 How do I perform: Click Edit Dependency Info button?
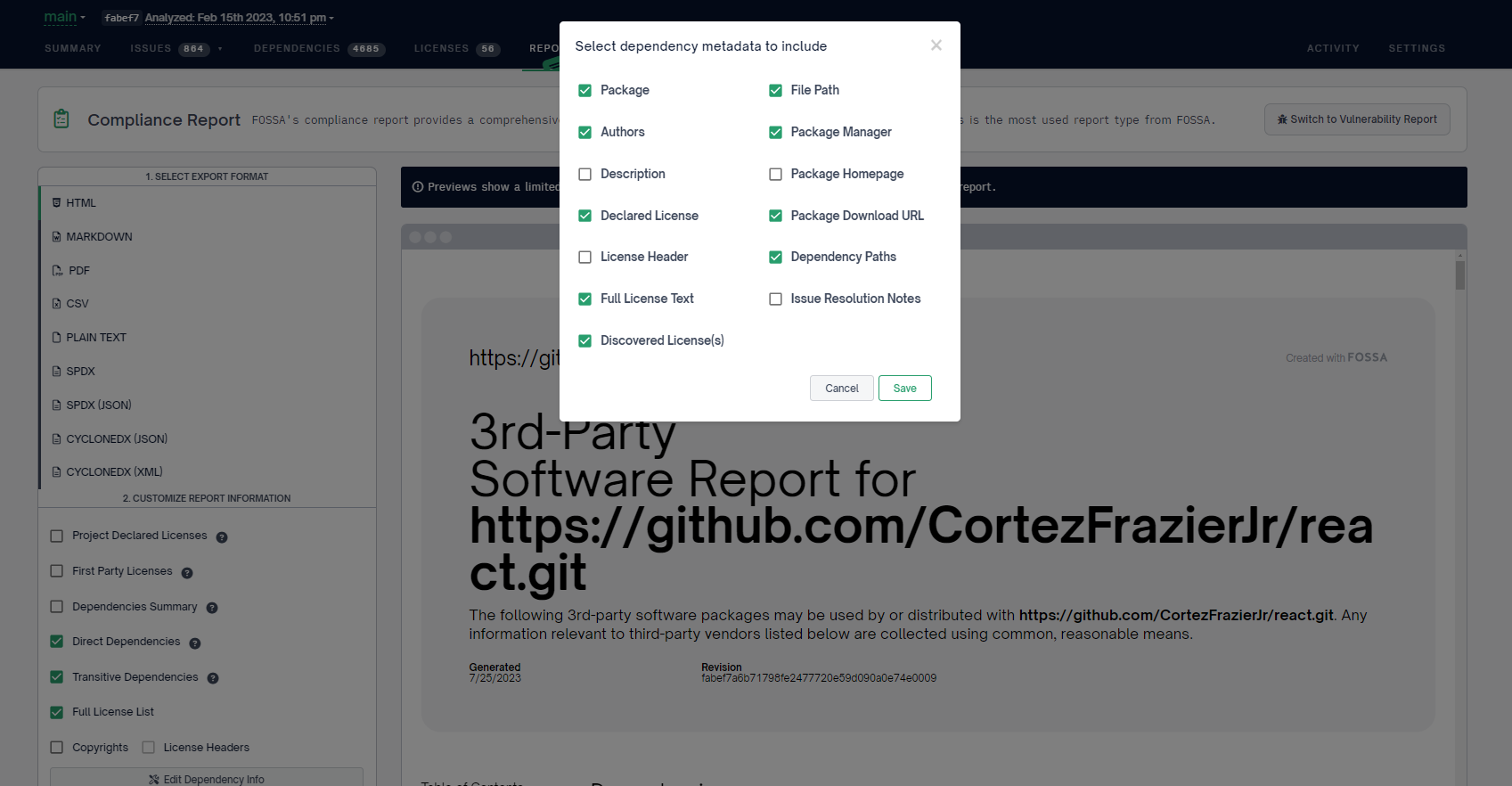pos(207,777)
